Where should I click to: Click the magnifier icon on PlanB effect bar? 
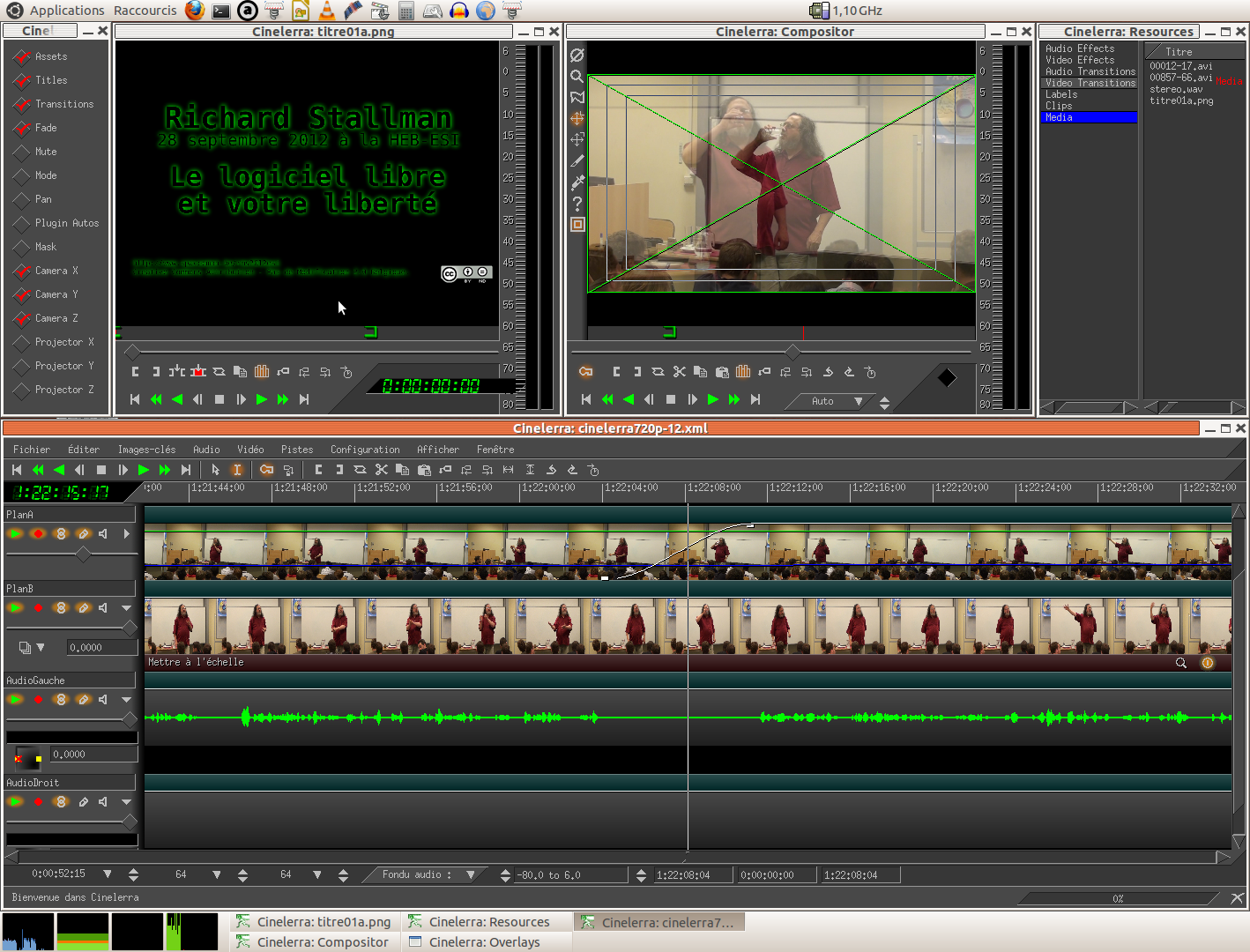(x=1180, y=663)
